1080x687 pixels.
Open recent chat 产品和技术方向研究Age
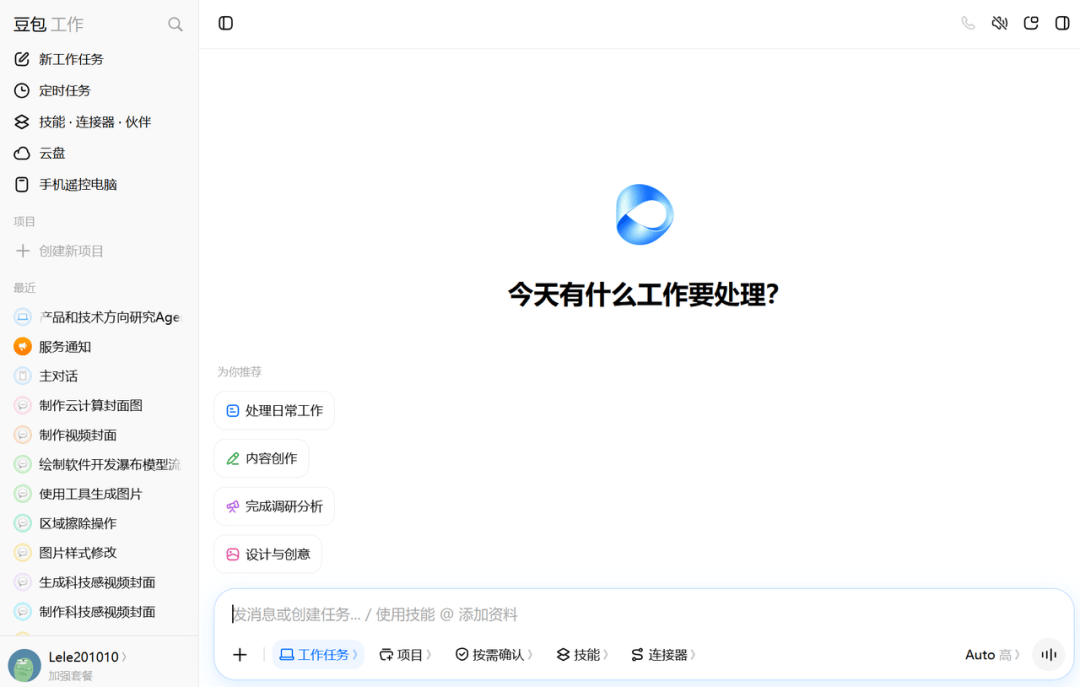[99, 317]
